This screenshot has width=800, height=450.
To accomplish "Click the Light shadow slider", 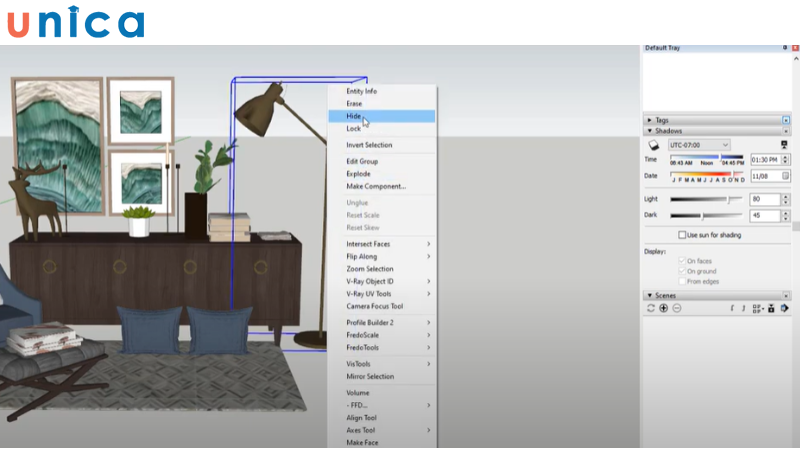I will (x=707, y=199).
